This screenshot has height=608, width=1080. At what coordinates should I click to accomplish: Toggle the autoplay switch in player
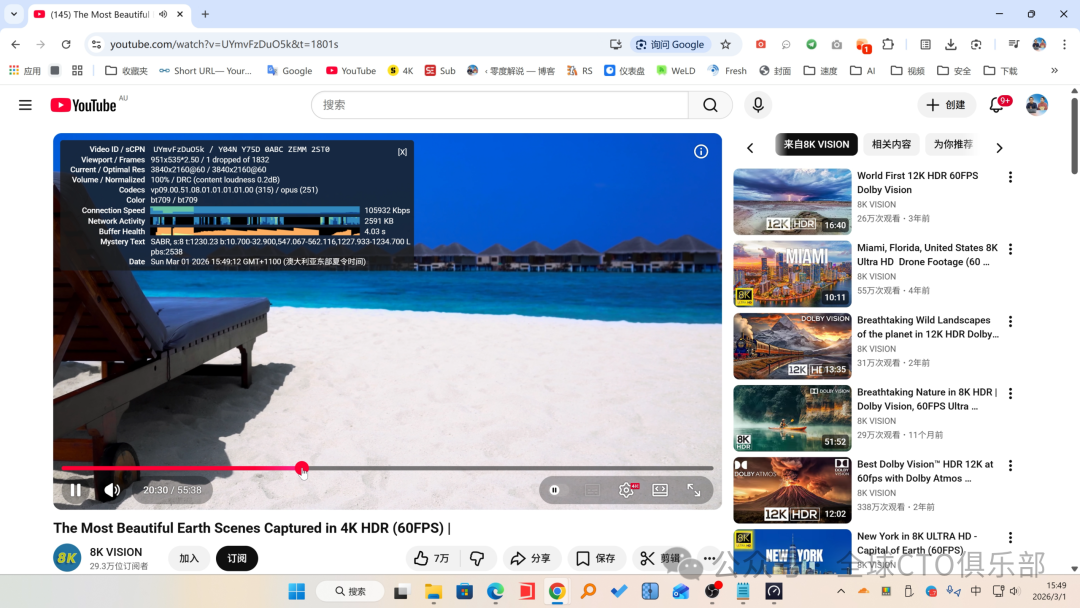[555, 490]
